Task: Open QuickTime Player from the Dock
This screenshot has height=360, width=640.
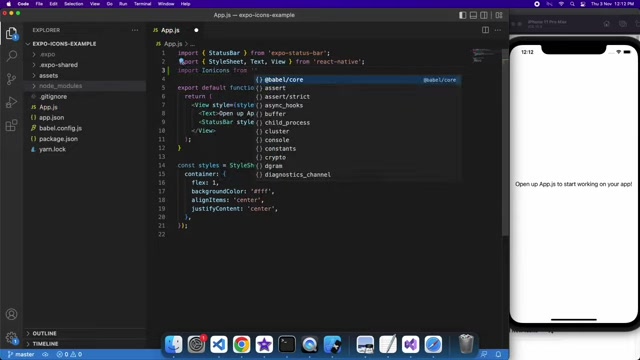Action: (310, 344)
